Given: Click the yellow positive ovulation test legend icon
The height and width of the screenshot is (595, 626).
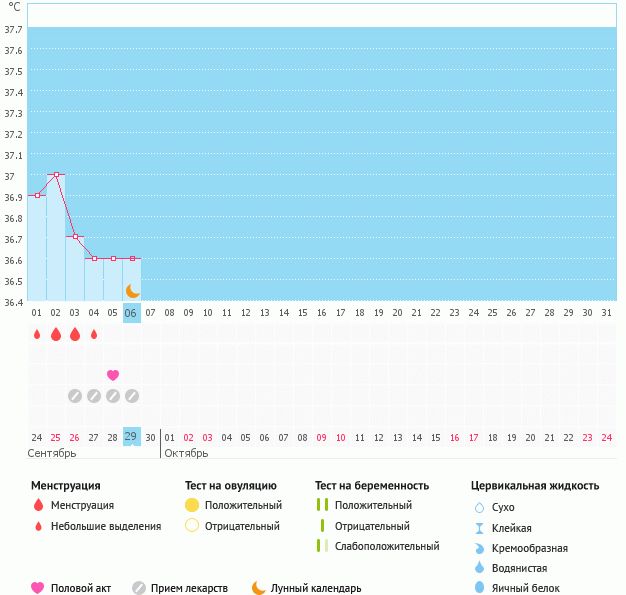Looking at the screenshot, I should click(x=192, y=505).
